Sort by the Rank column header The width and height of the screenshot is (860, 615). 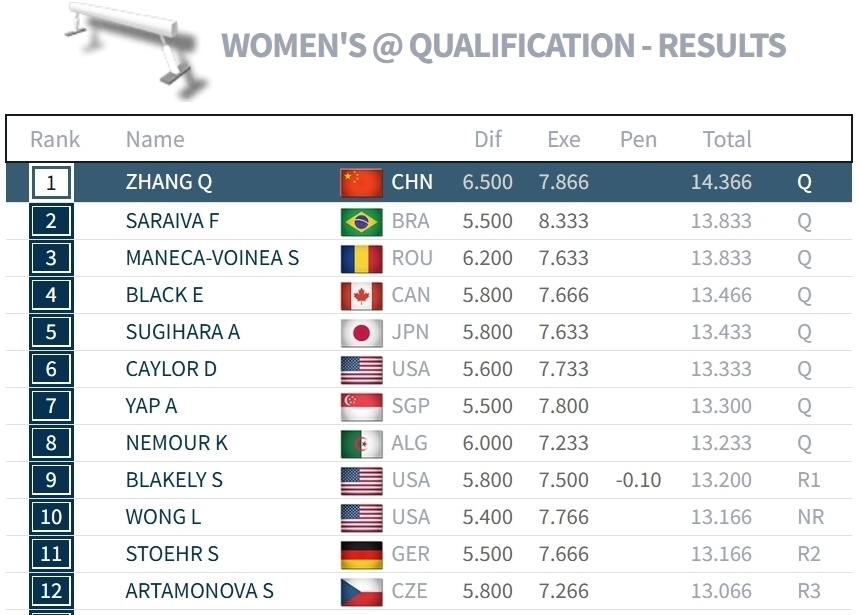coord(55,139)
